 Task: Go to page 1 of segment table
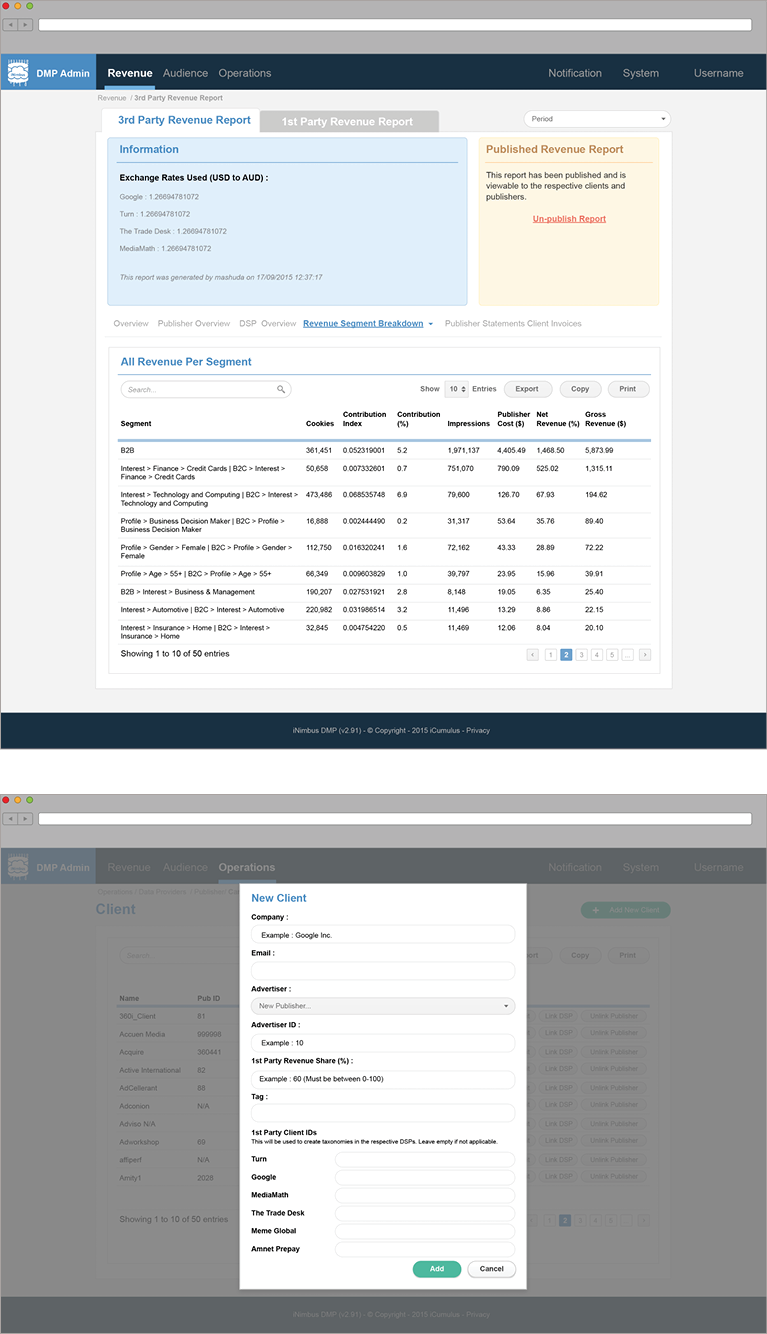(551, 655)
